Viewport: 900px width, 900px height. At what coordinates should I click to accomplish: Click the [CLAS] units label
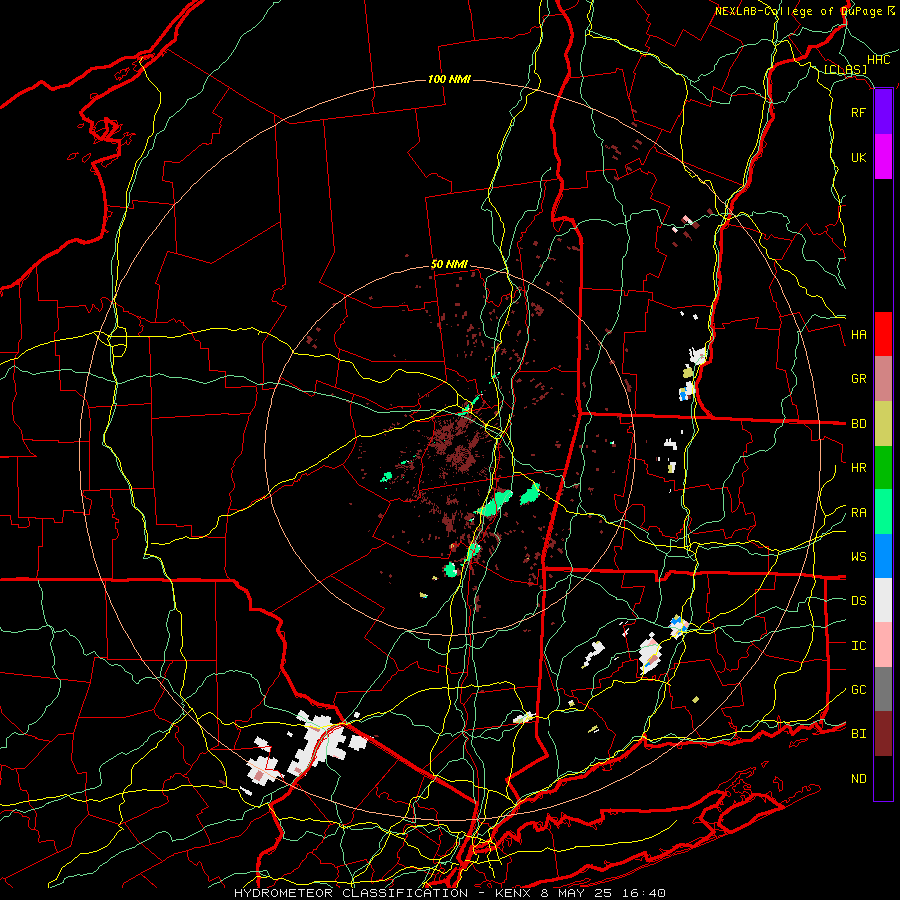coord(845,69)
